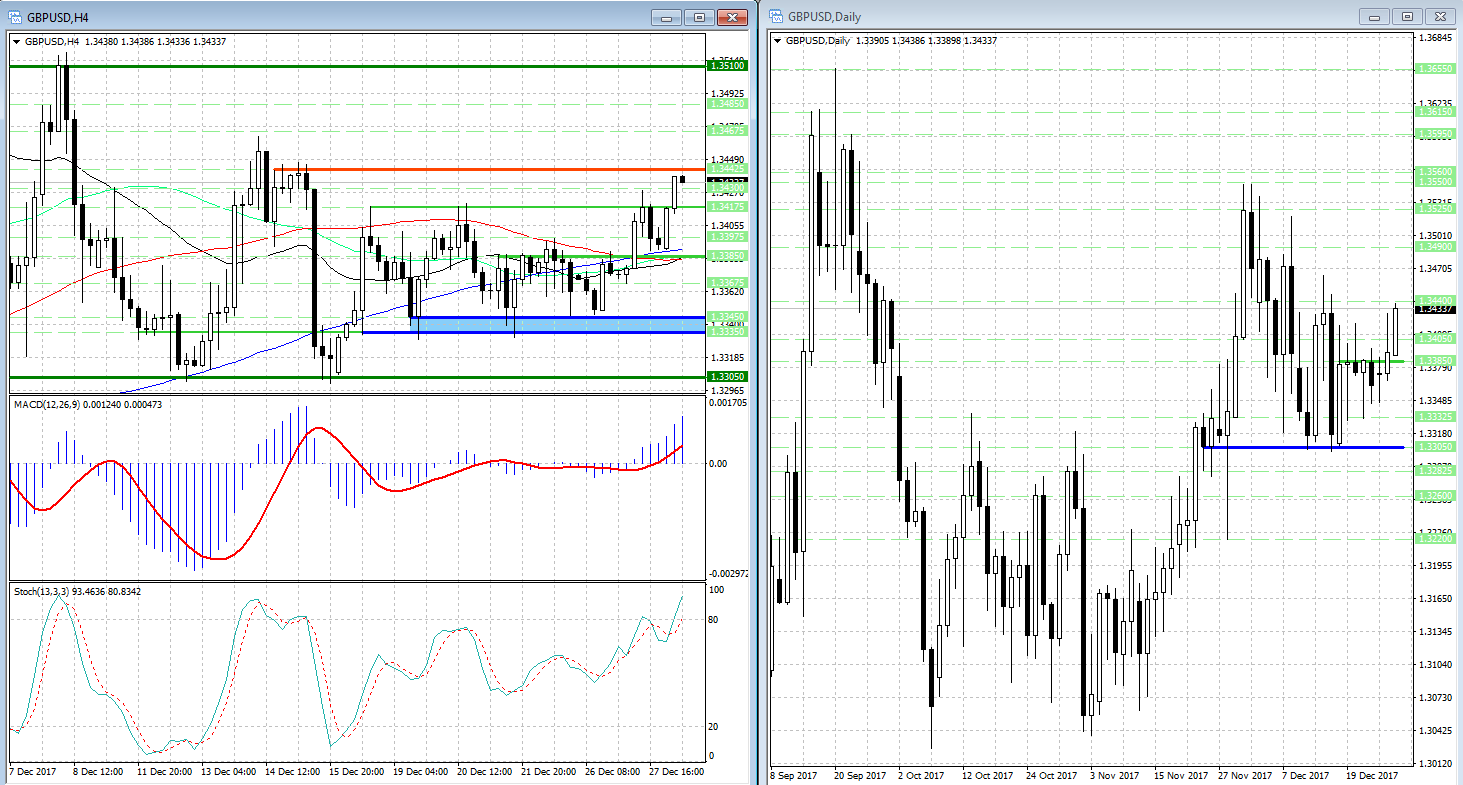Click the MACD(12,26,9) indicator label
Image resolution: width=1463 pixels, height=785 pixels.
tap(87, 405)
